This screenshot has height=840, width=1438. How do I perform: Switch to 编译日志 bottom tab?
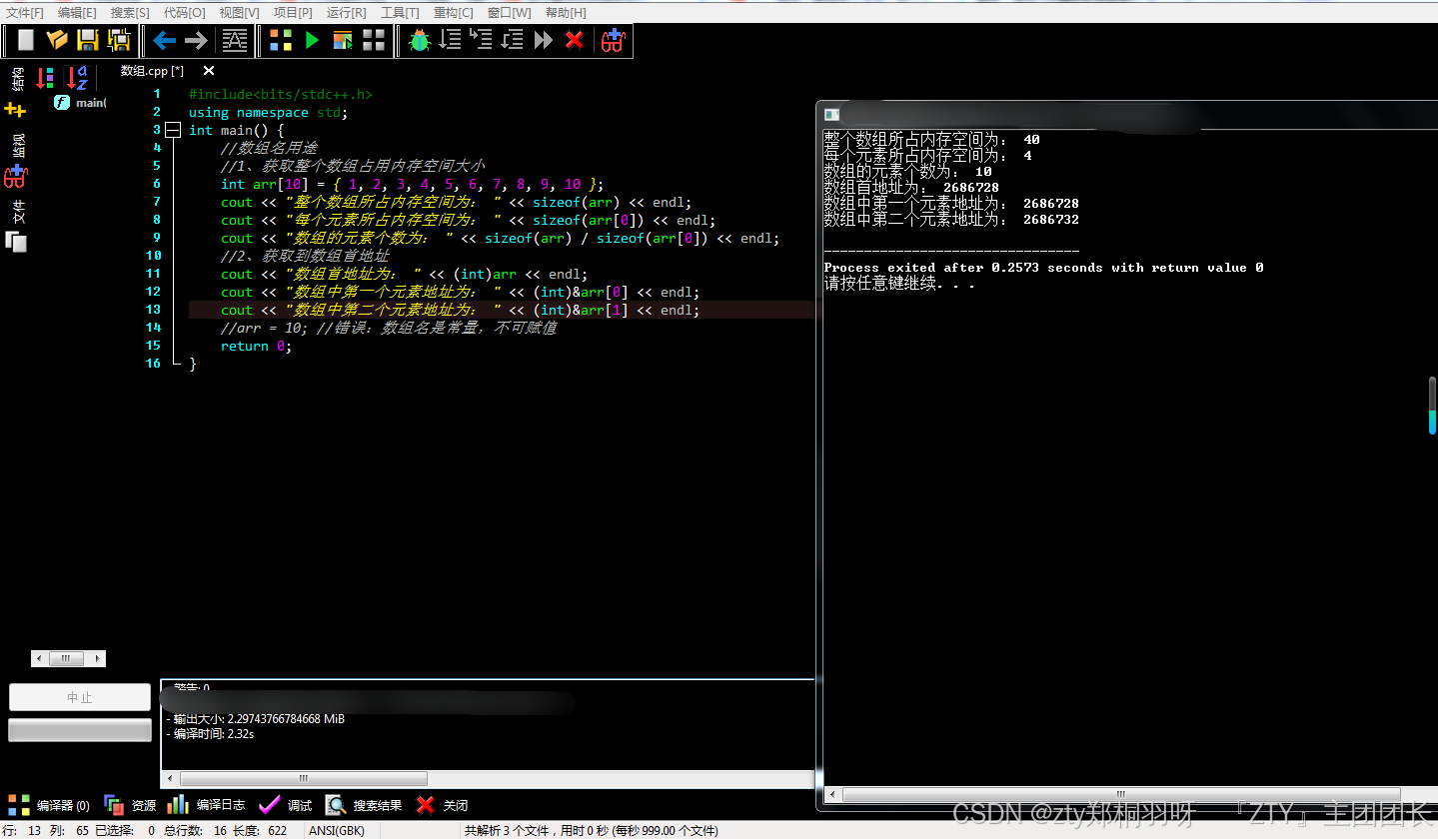pos(206,805)
